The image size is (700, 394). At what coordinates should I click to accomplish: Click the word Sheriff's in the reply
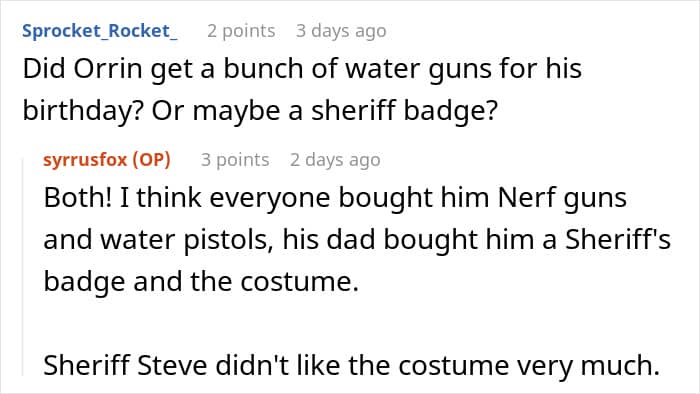click(x=618, y=239)
